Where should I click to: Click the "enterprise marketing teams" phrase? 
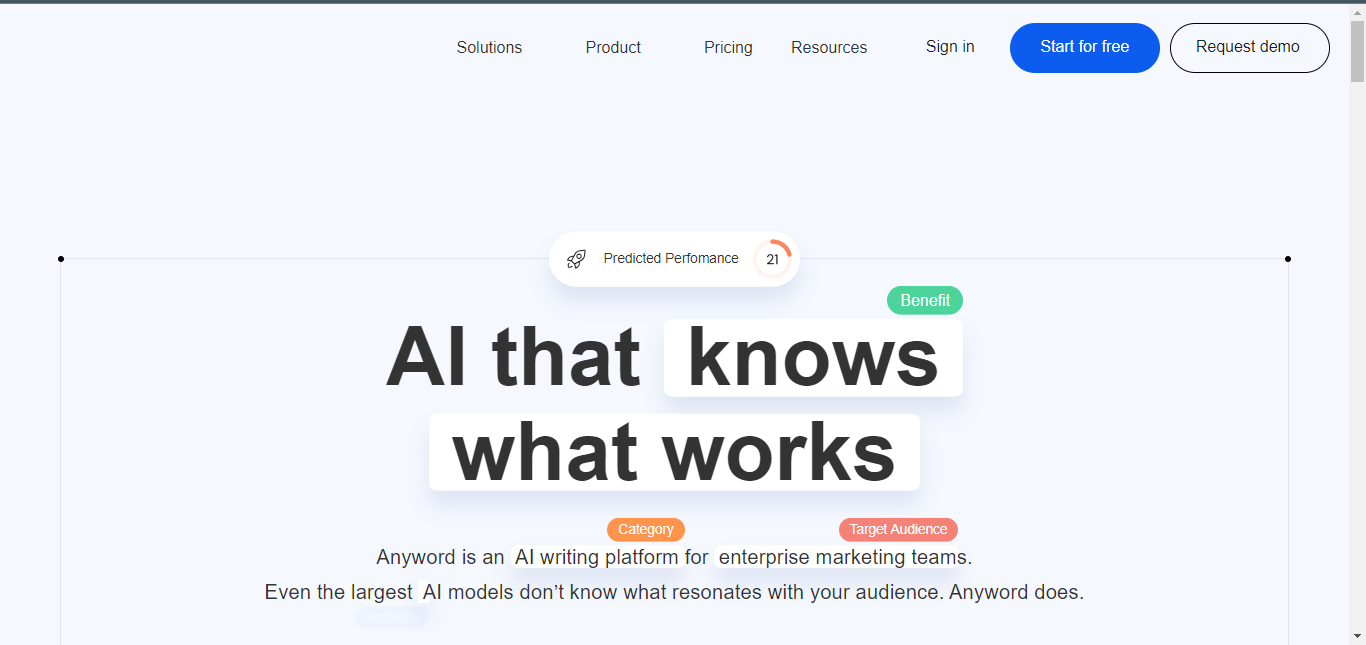click(x=843, y=557)
